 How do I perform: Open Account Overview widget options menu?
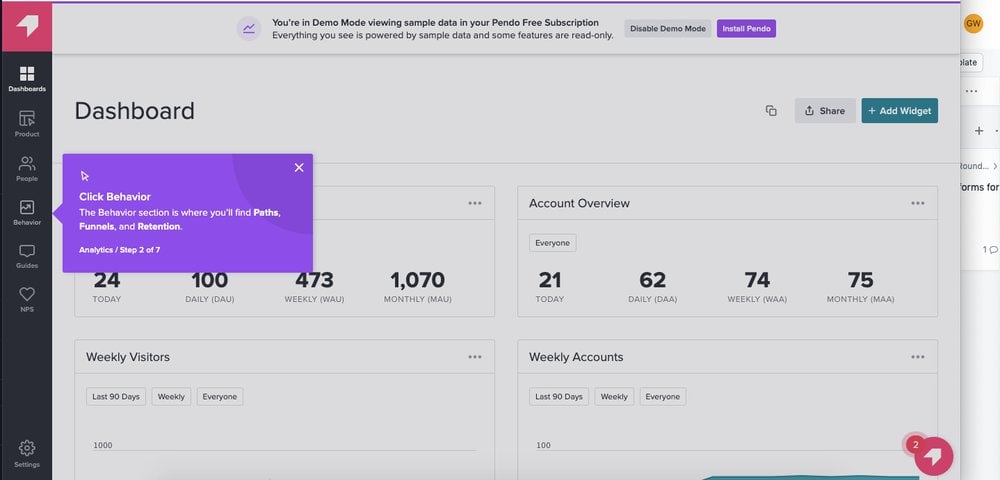[917, 203]
